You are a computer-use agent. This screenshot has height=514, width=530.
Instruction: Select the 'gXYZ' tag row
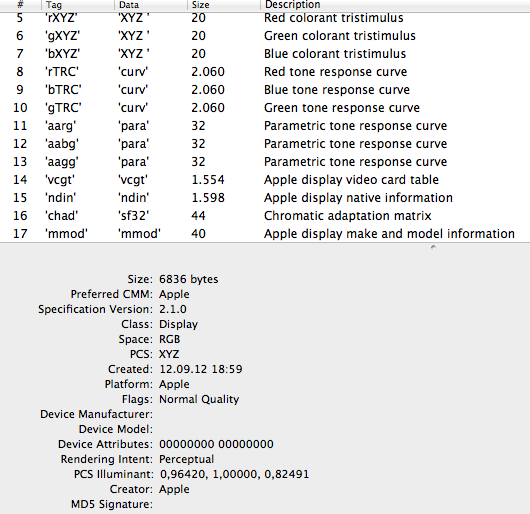point(265,36)
